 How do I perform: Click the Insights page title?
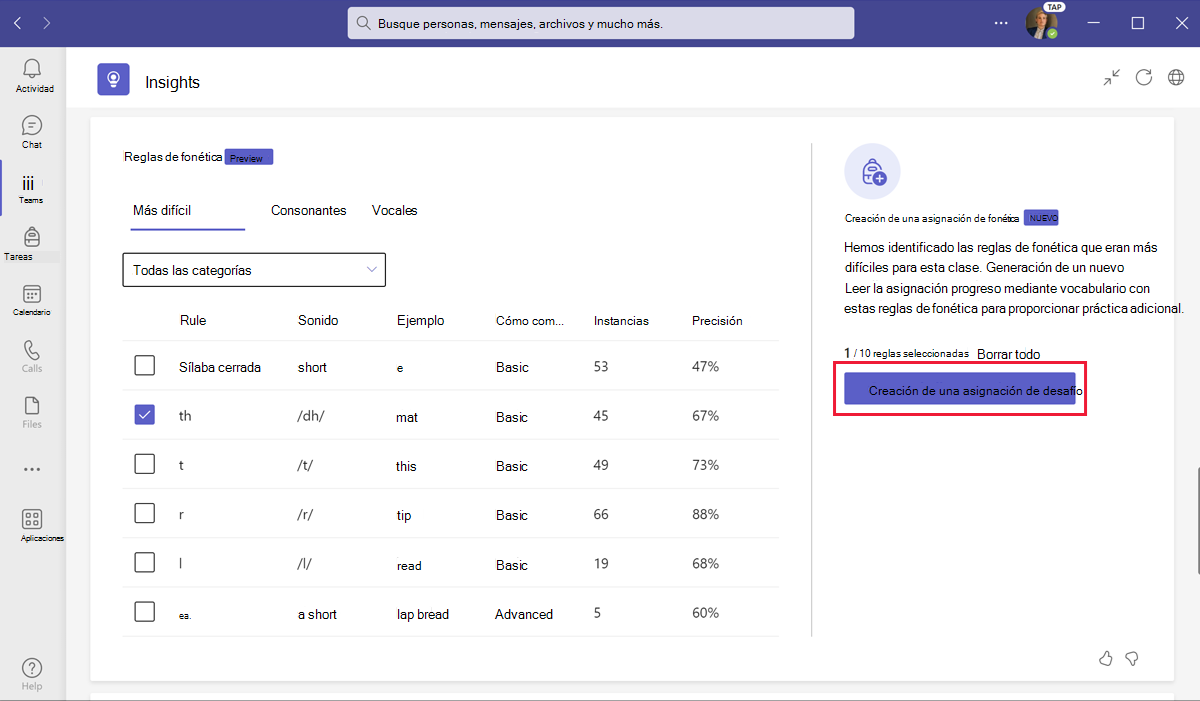pyautogui.click(x=173, y=82)
